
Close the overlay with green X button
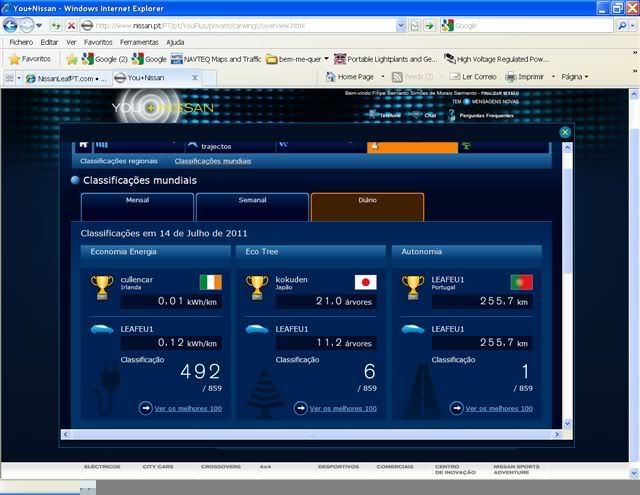click(565, 132)
